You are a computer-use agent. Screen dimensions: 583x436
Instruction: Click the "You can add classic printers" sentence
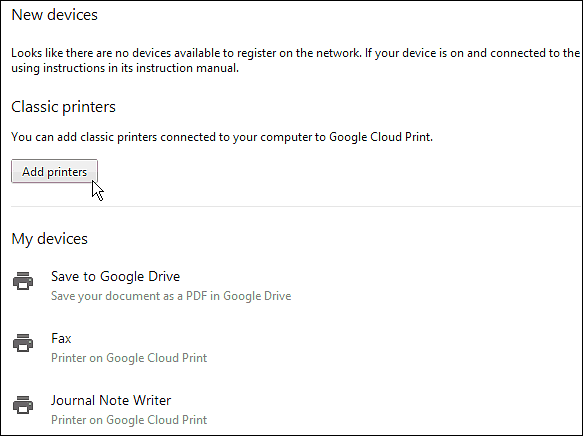point(222,137)
